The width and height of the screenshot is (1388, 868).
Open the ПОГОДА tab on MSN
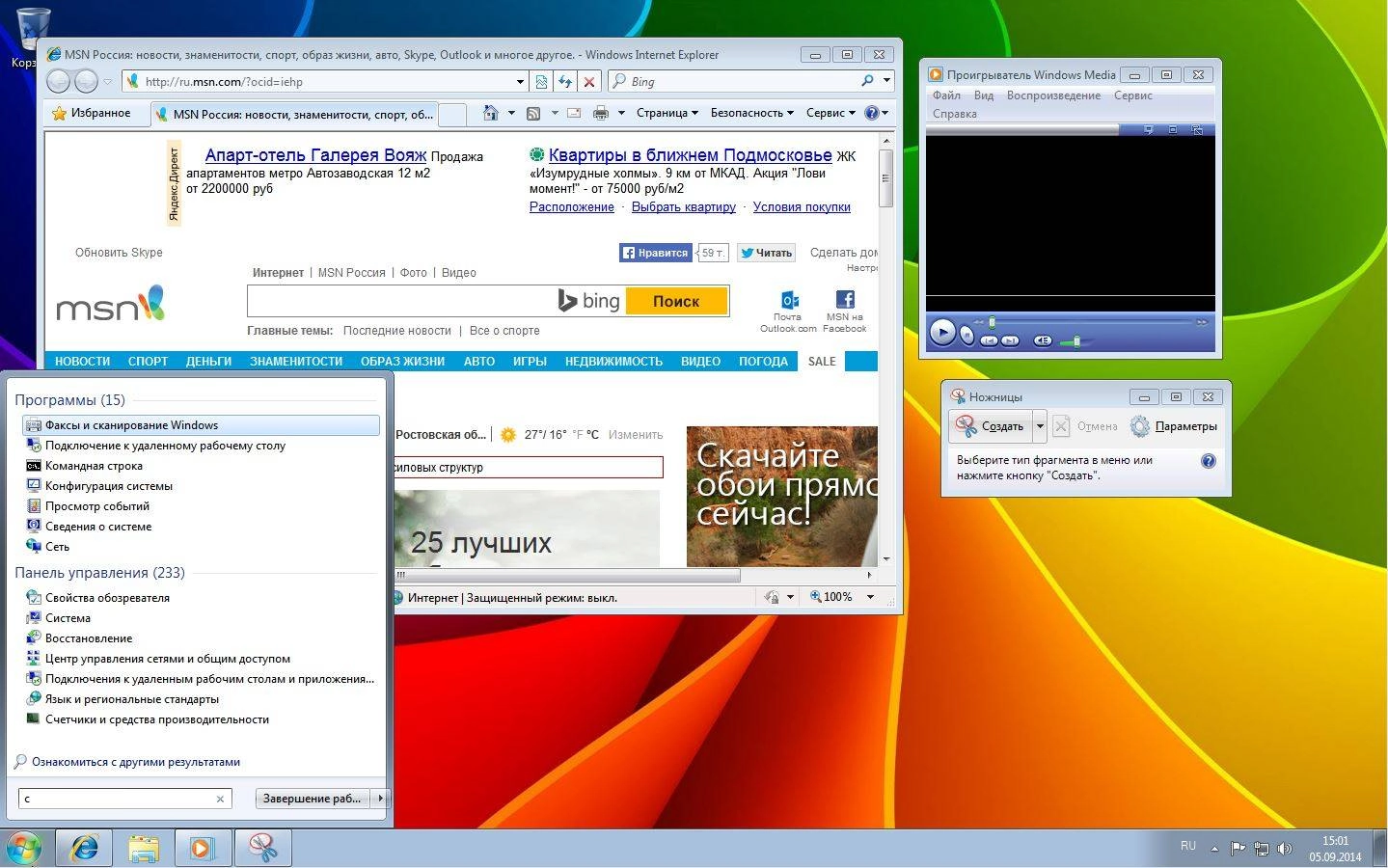tap(763, 361)
